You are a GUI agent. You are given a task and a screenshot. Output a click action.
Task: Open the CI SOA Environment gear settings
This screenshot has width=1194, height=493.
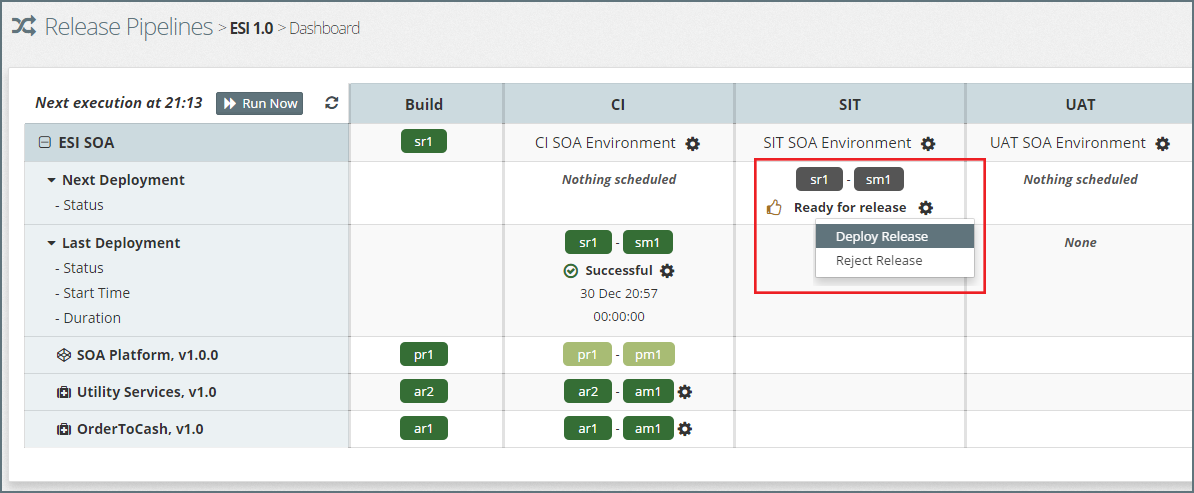[x=693, y=144]
